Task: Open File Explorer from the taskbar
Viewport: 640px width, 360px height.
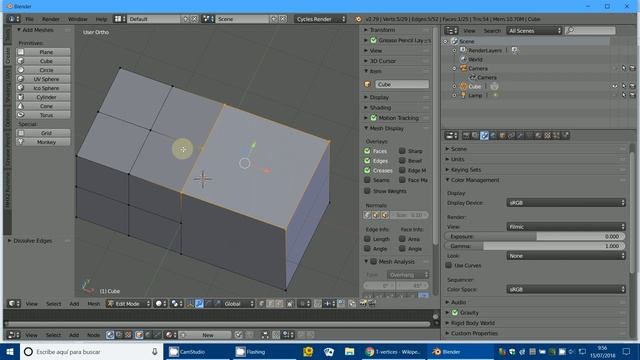Action: coord(349,351)
